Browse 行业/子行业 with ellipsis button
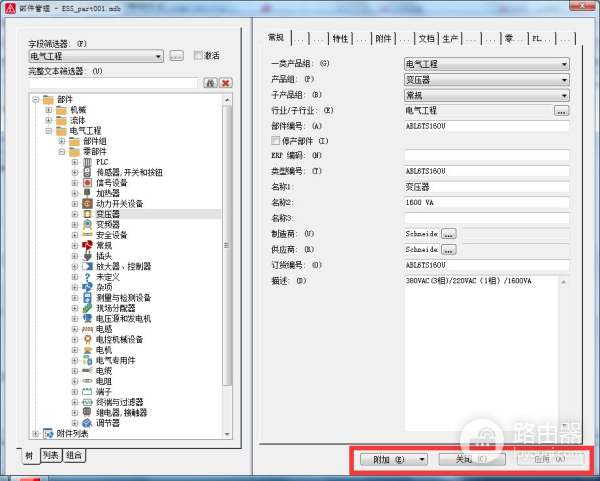This screenshot has width=600, height=481. [x=561, y=111]
